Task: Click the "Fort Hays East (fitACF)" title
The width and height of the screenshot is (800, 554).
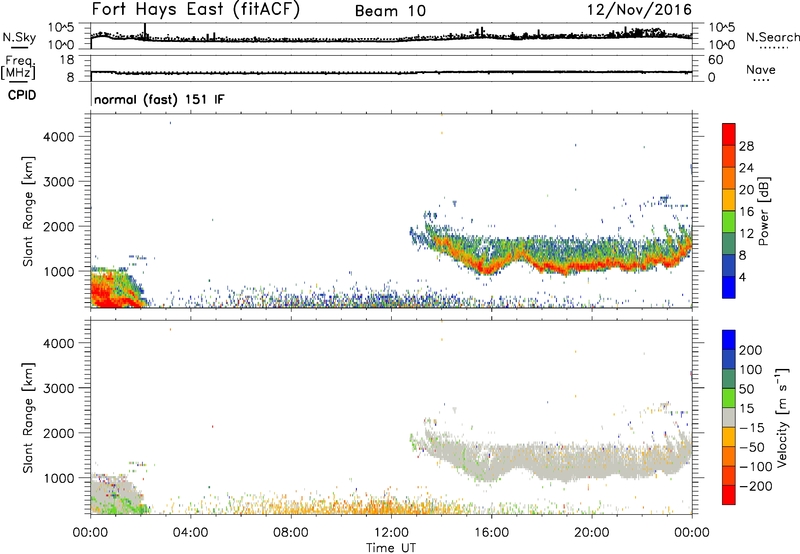Action: click(x=195, y=9)
